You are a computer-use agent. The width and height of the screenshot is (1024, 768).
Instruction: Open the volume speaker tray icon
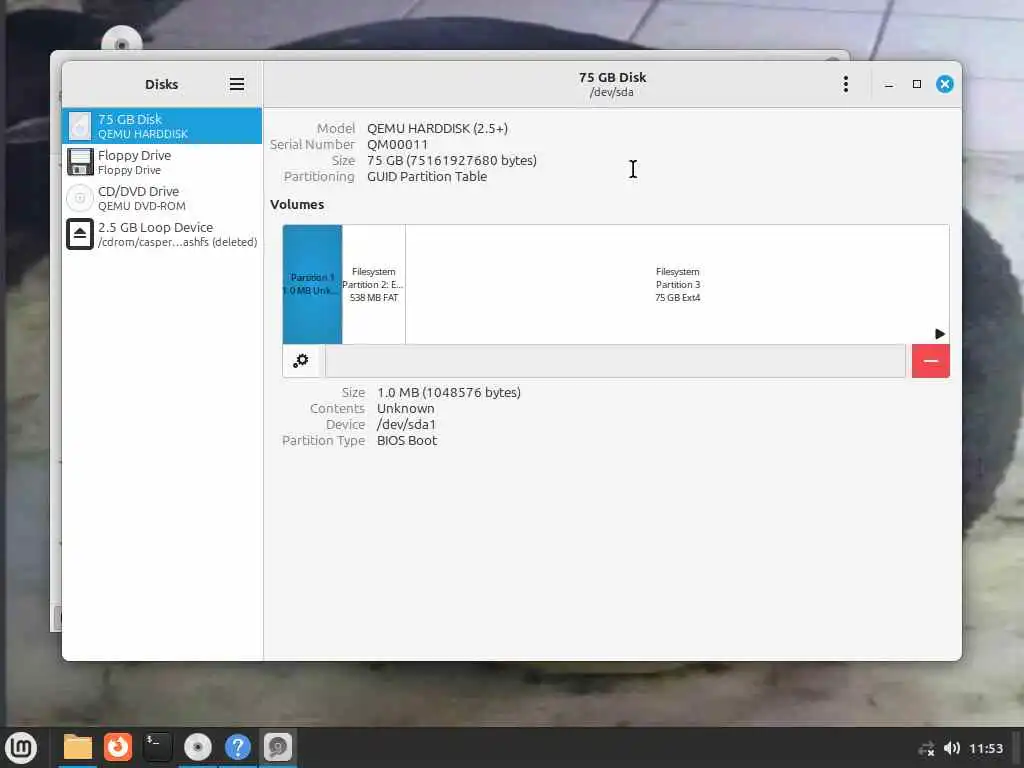pyautogui.click(x=952, y=748)
